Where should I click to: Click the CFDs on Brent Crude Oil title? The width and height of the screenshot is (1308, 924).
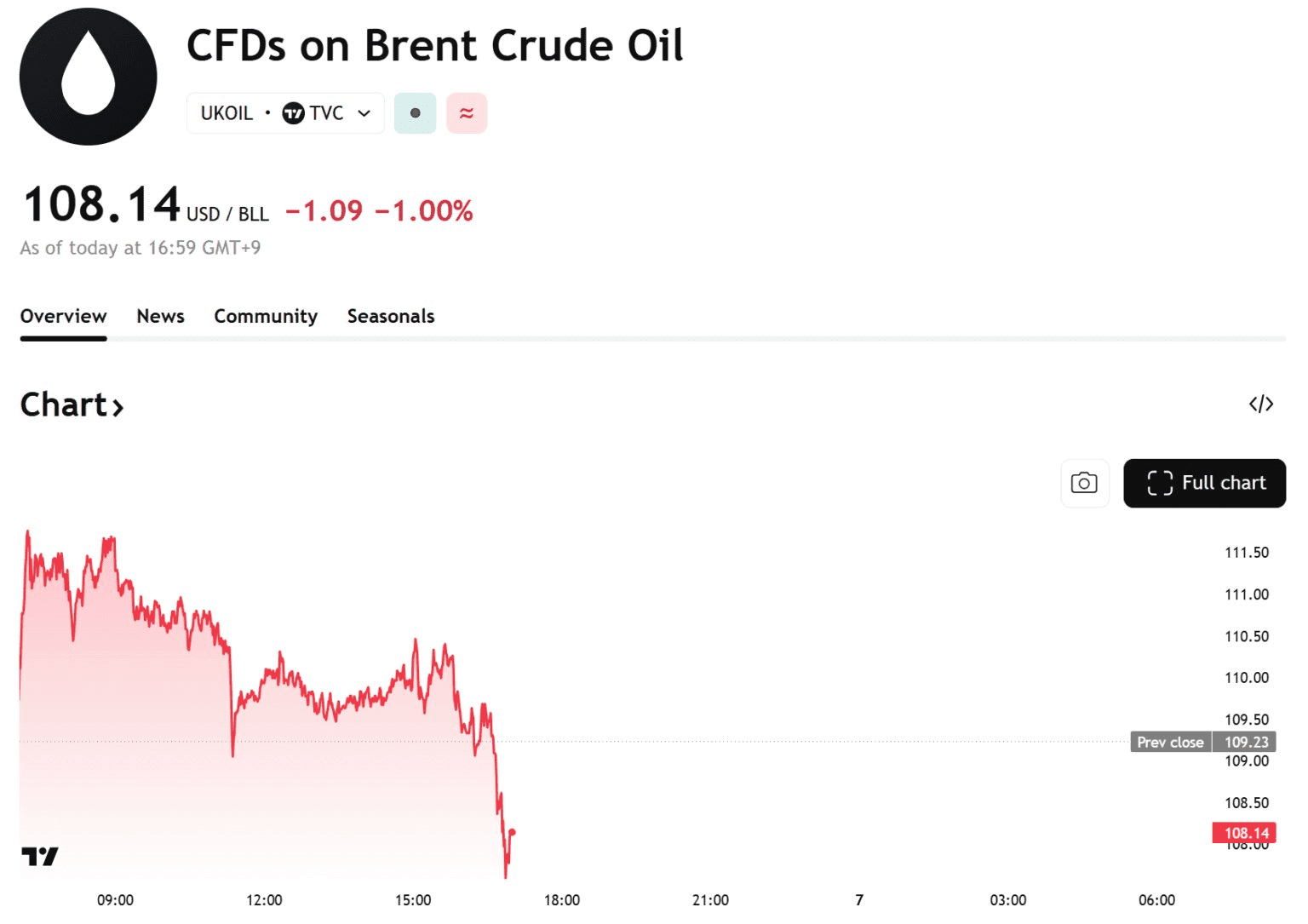pyautogui.click(x=434, y=46)
